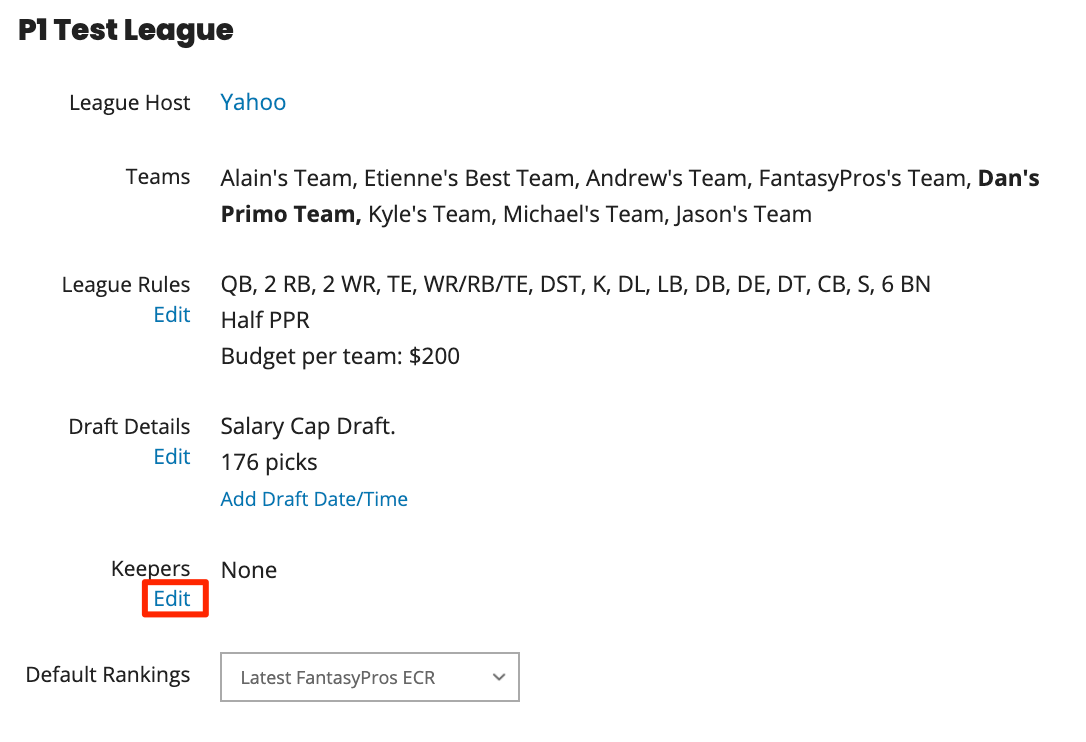The width and height of the screenshot is (1086, 742).
Task: Click Add Draft Date/Time link
Action: click(x=314, y=499)
